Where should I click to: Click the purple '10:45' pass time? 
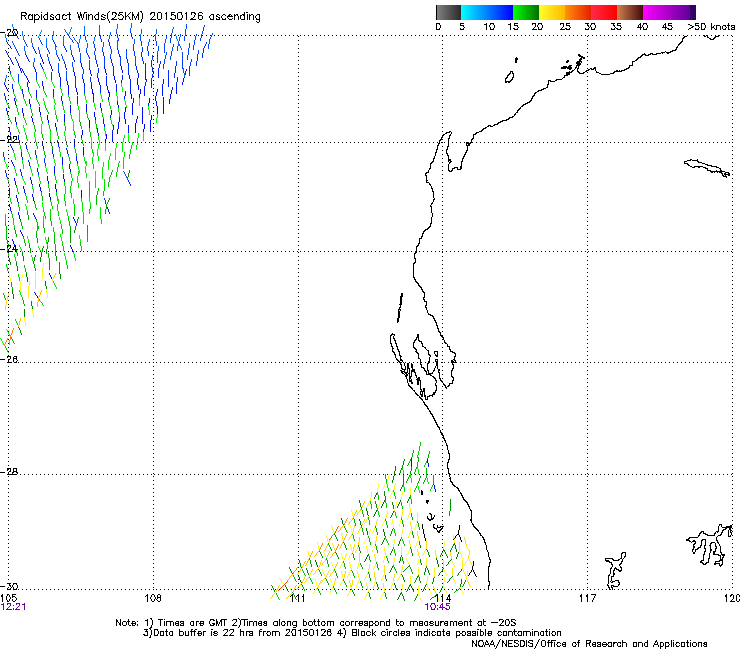tap(437, 607)
